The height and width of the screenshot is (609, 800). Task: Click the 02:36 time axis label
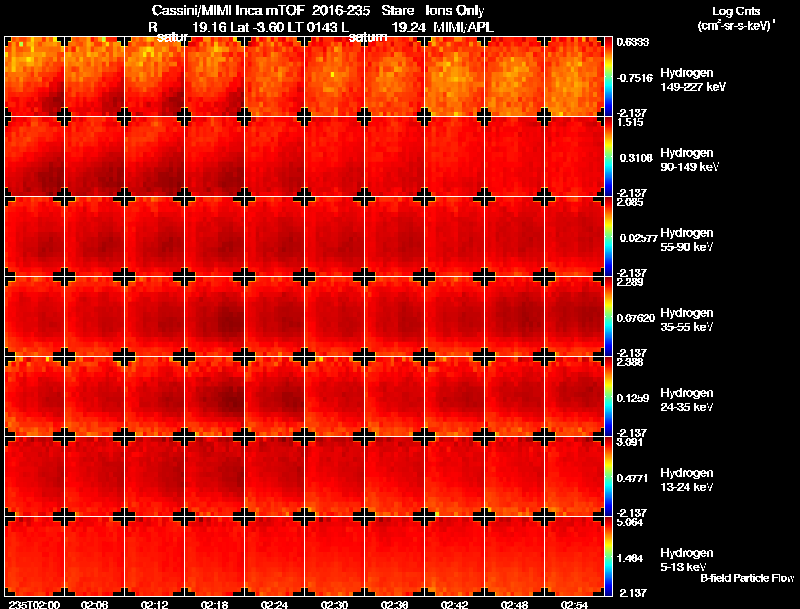394,604
